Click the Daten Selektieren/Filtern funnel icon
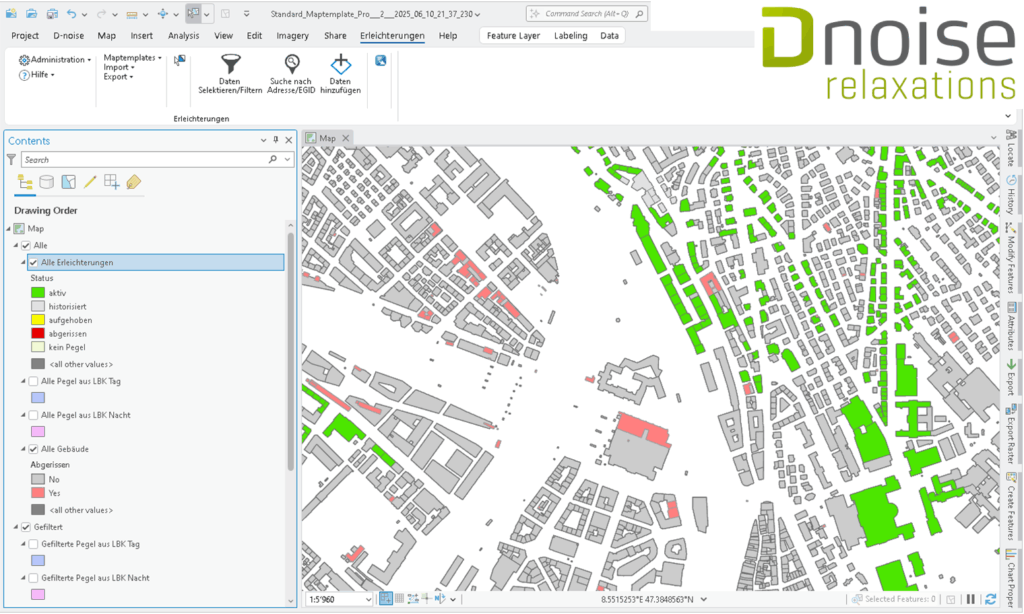 (230, 65)
